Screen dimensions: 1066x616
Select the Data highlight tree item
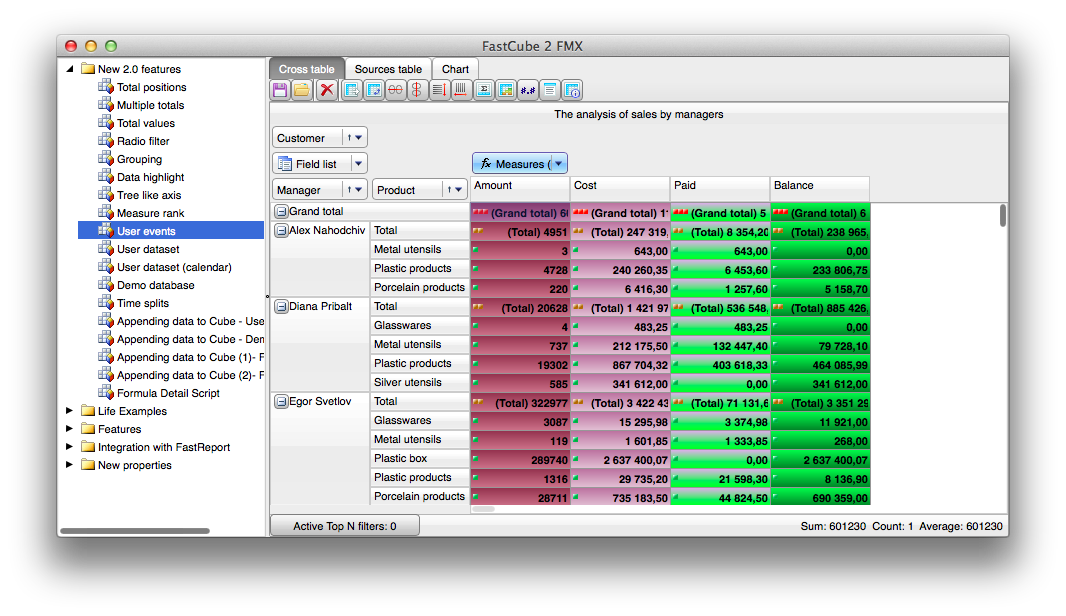[150, 177]
